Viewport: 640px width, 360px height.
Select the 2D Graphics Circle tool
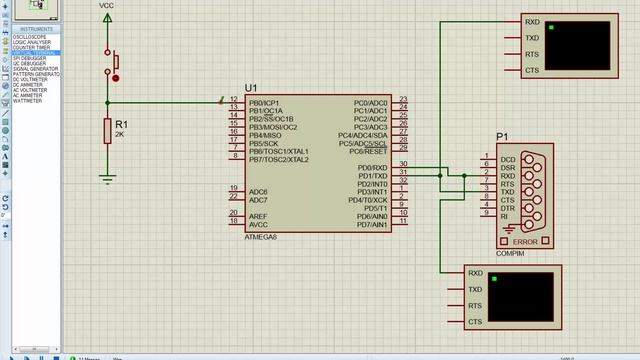point(5,131)
